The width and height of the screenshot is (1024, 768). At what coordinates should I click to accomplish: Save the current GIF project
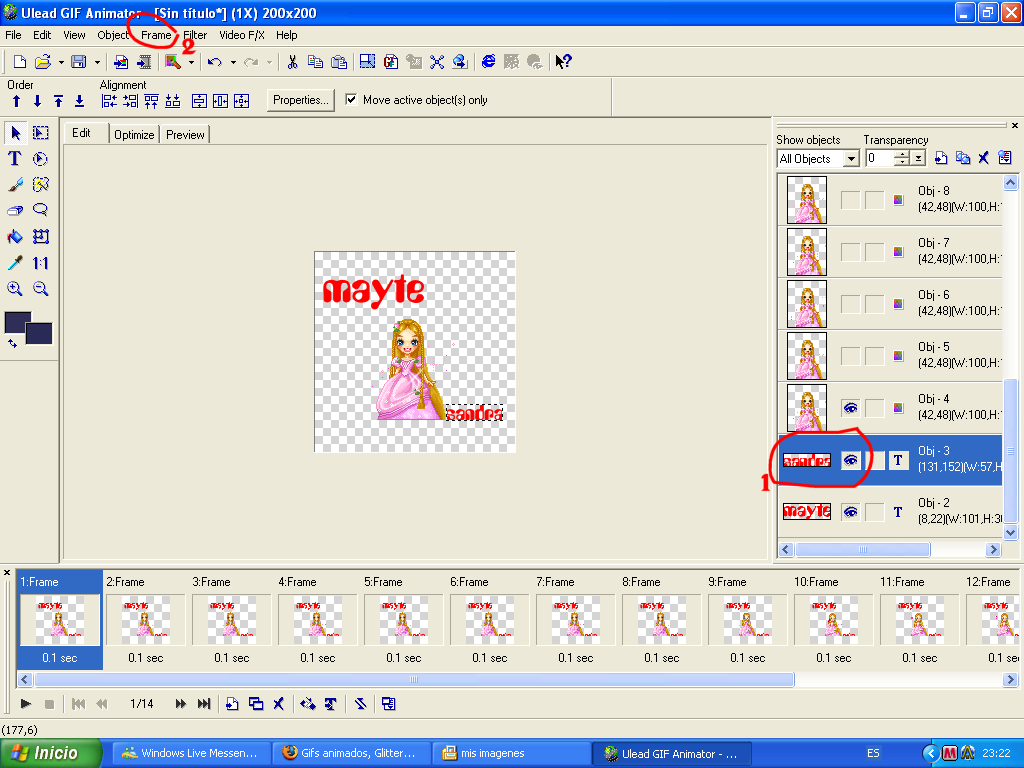[x=79, y=62]
